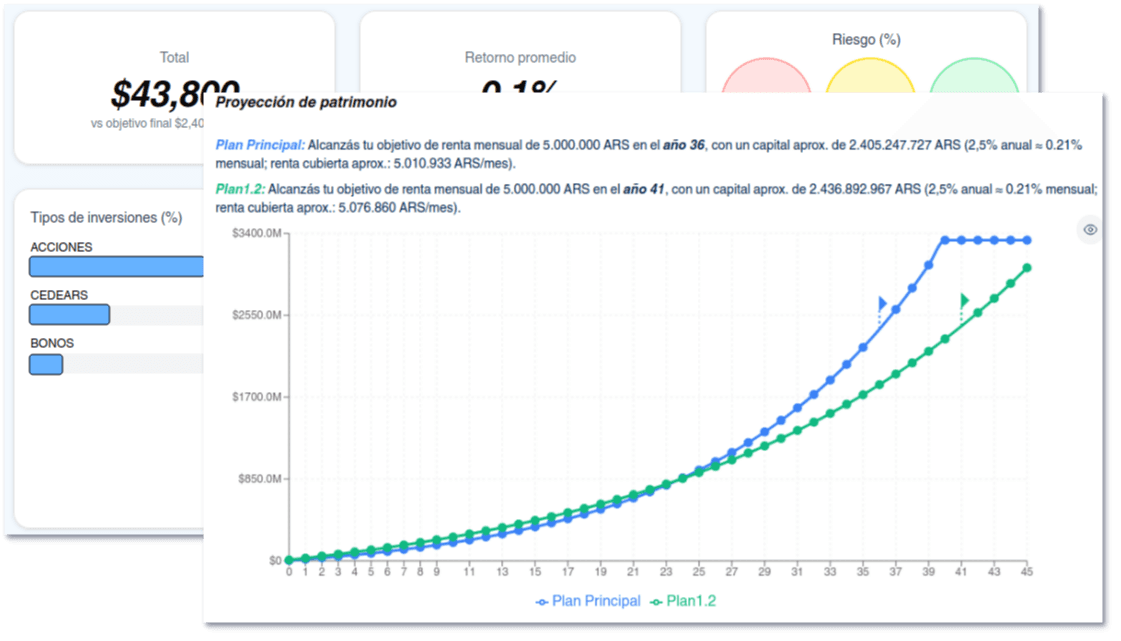Click the green flag marker on the chart
This screenshot has height=641, width=1121.
tap(964, 300)
